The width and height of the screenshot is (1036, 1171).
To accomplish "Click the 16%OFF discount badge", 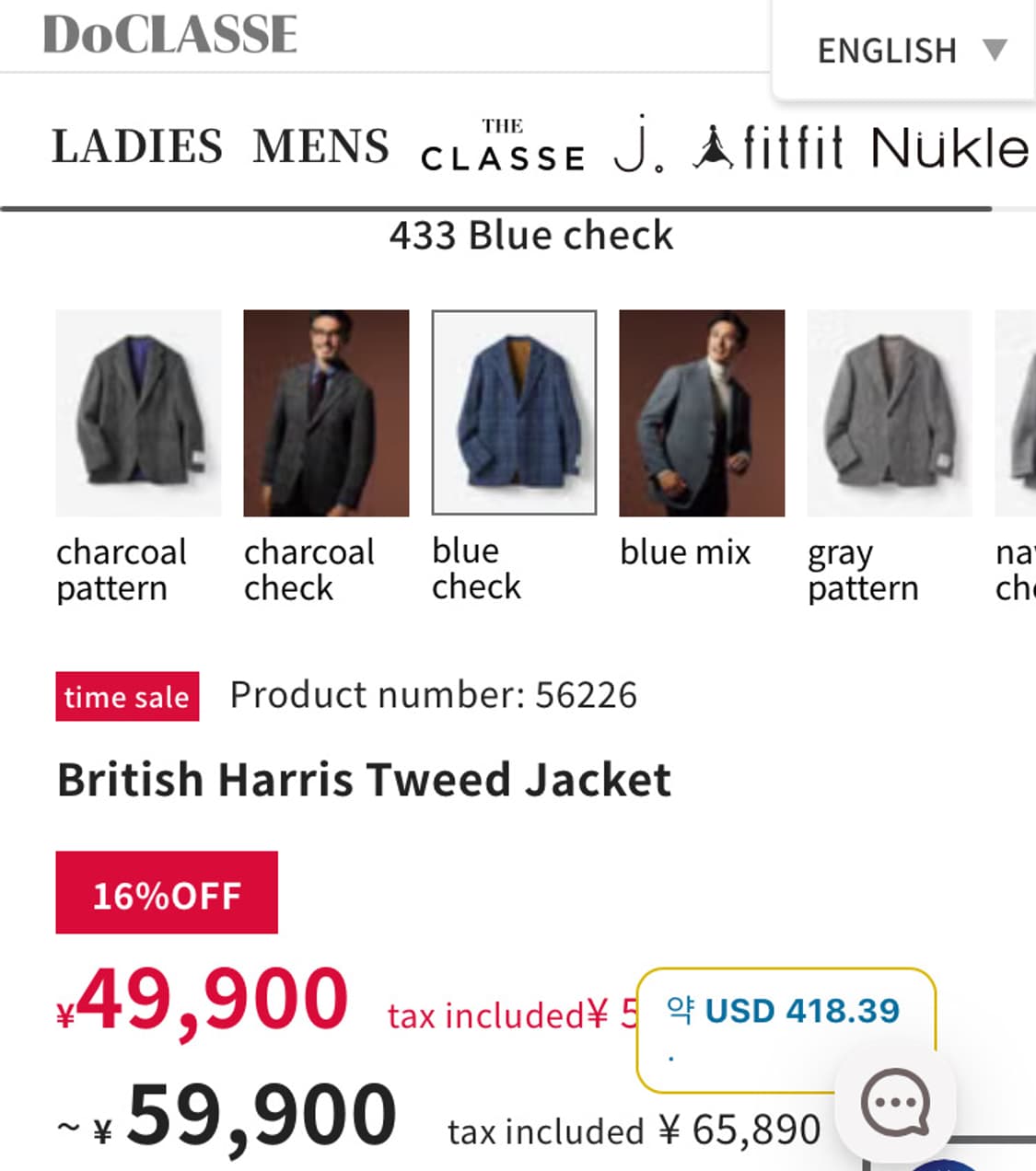I will (x=167, y=893).
